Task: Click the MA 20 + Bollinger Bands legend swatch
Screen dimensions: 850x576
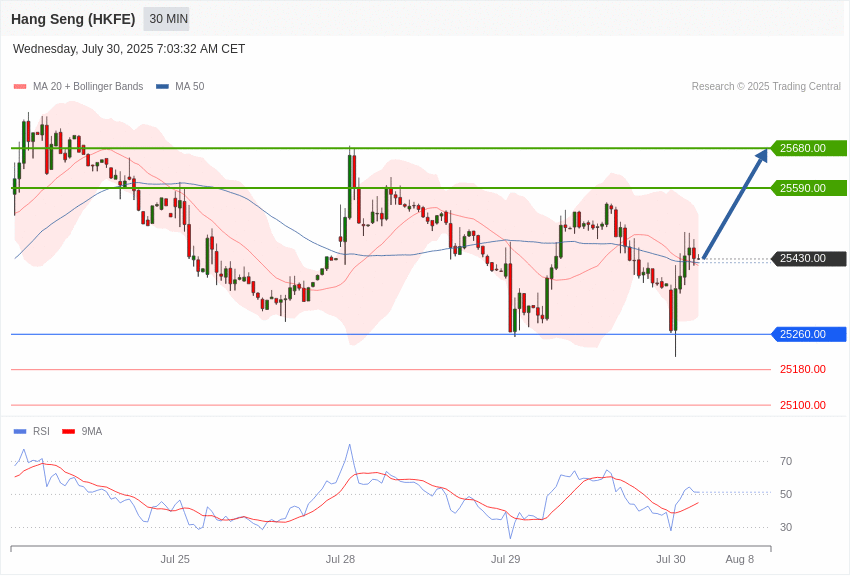Action: [x=20, y=87]
